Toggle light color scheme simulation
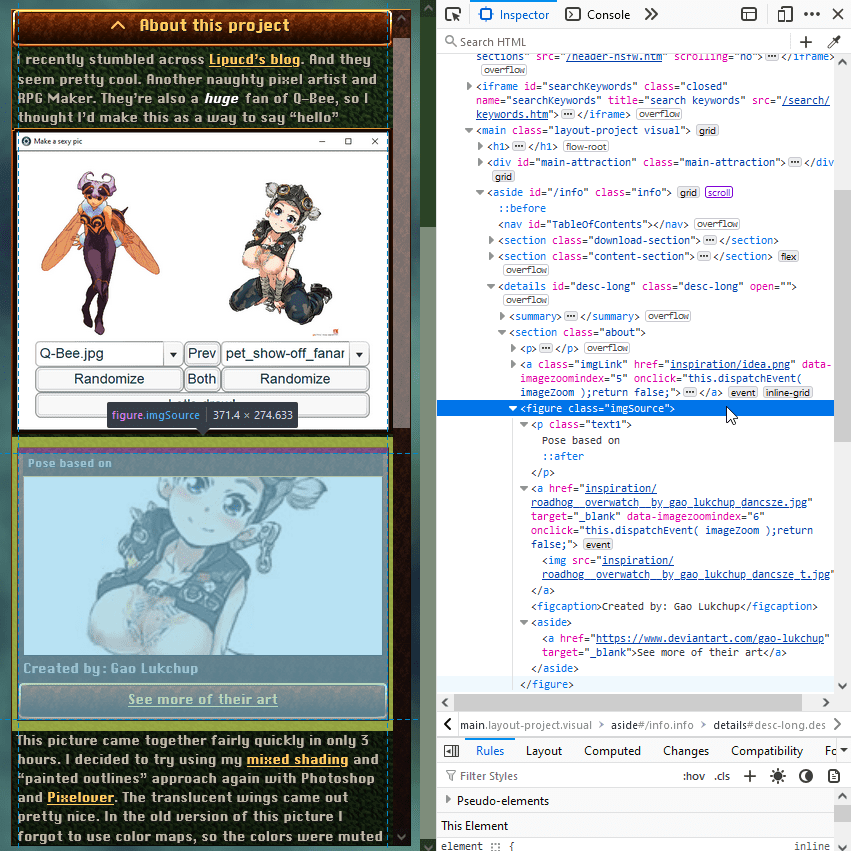 point(778,776)
